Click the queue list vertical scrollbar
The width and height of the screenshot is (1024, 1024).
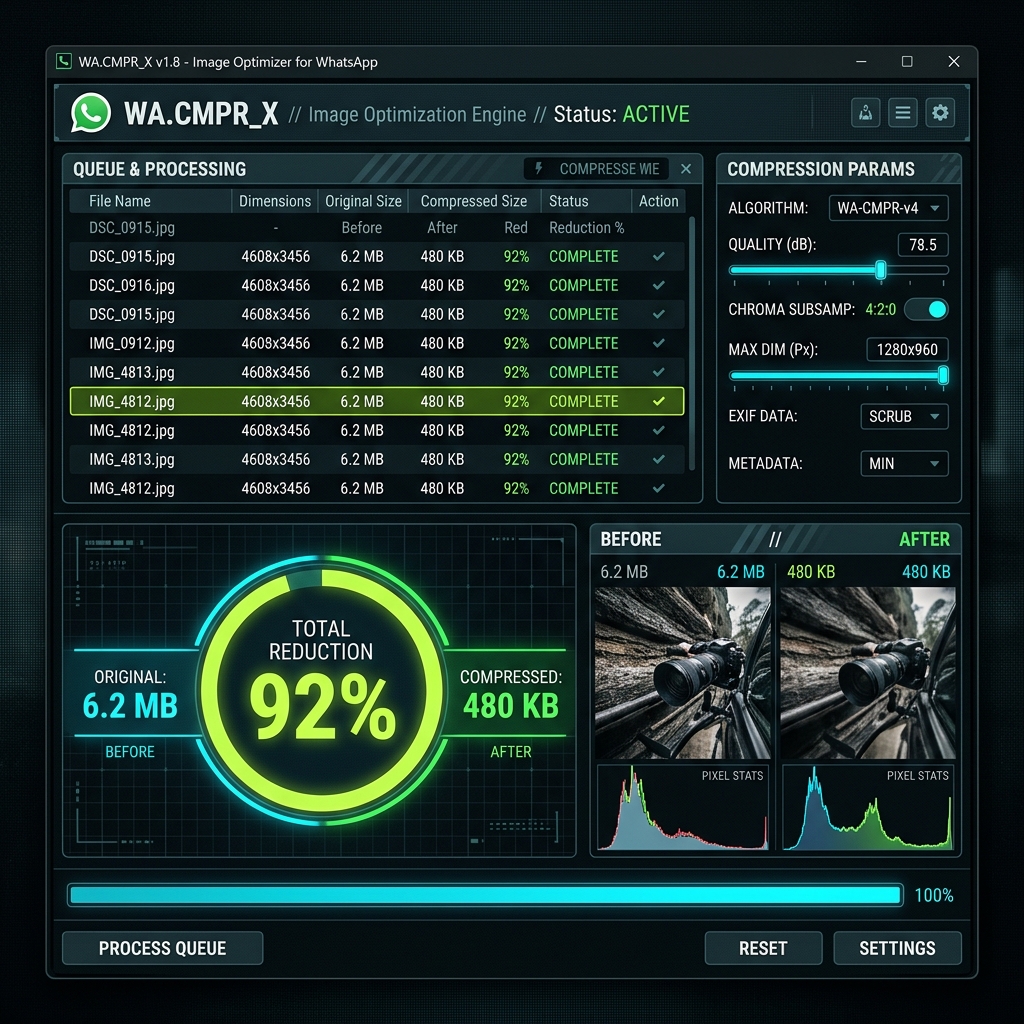point(692,344)
